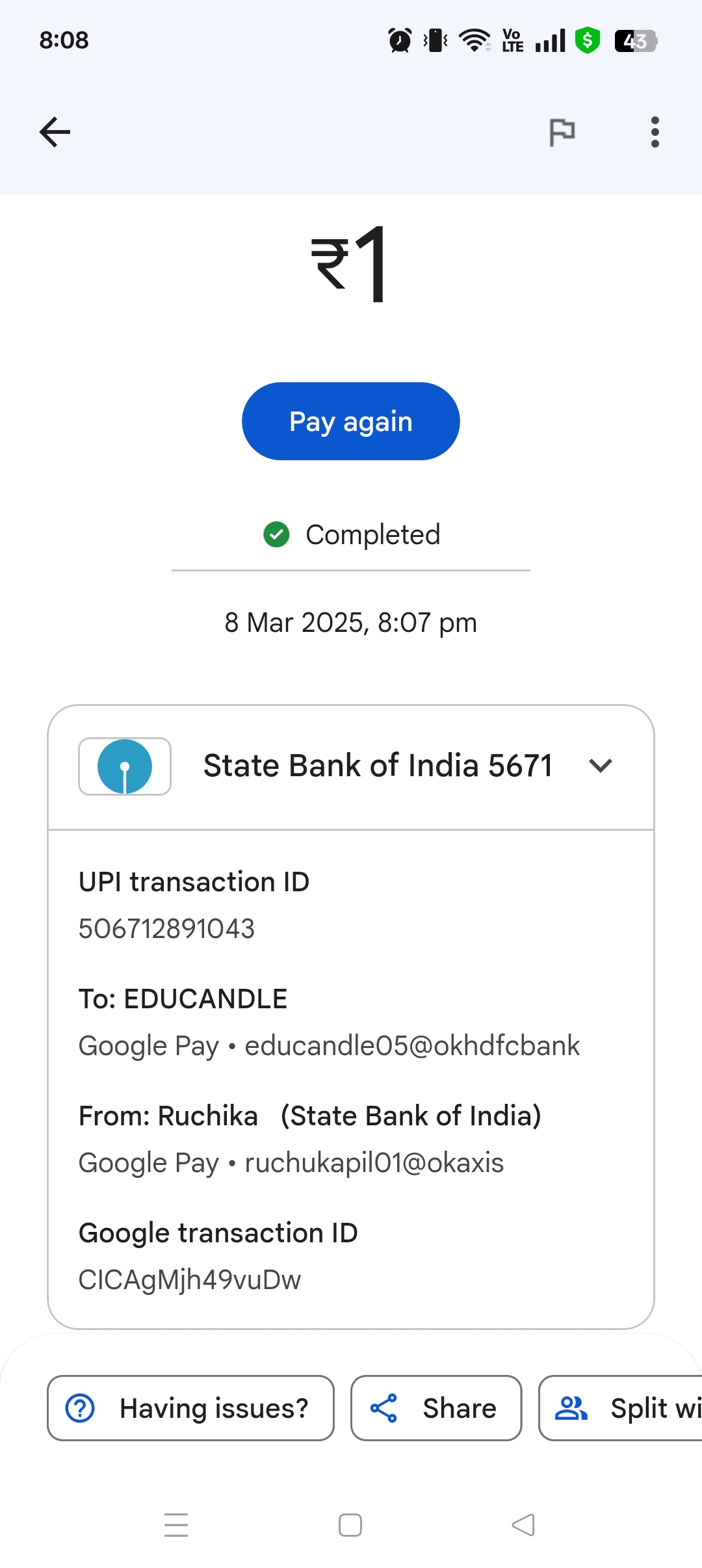Collapse the State Bank of India 5671 chevron
The image size is (702, 1568).
click(600, 766)
